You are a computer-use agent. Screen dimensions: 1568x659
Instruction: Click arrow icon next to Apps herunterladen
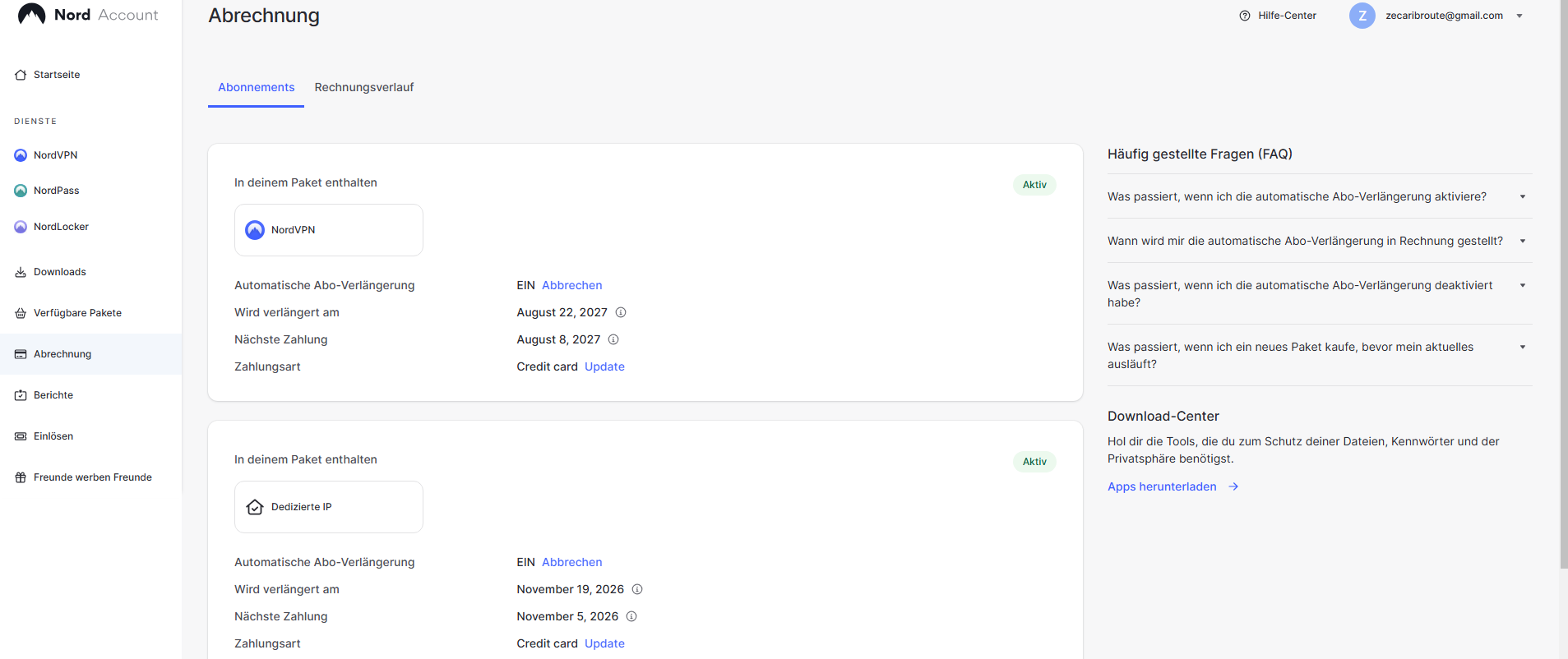coord(1233,486)
